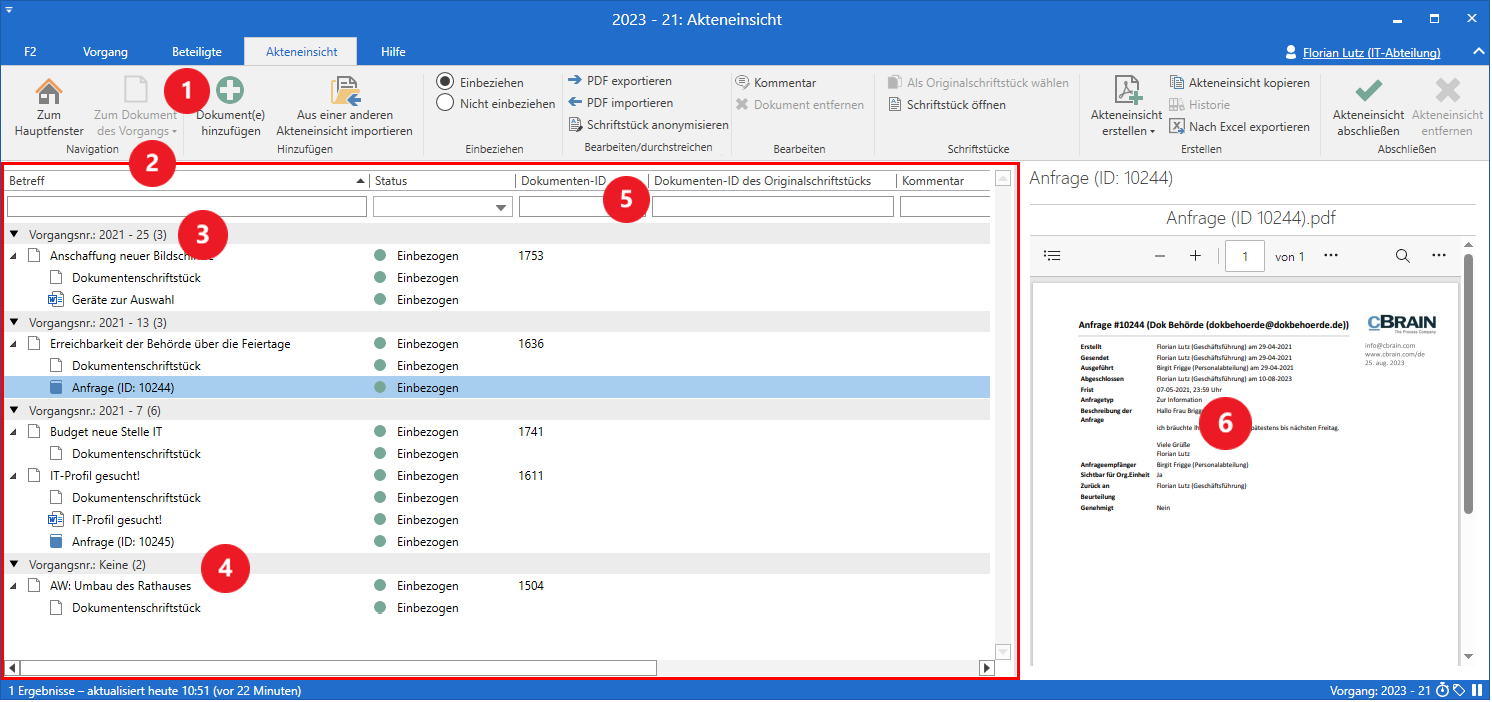
Task: Click the Zum Hauptfenster home icon
Action: click(48, 91)
